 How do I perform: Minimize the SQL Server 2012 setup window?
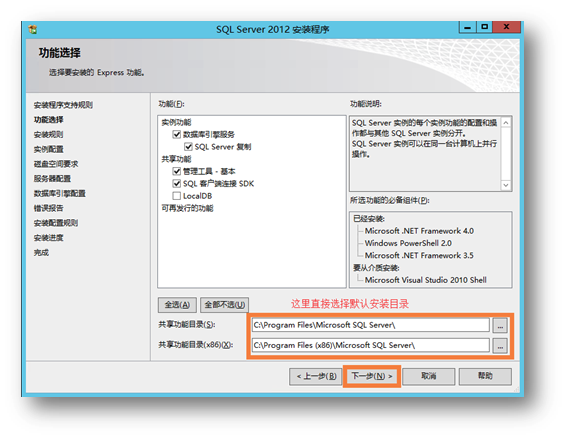pyautogui.click(x=468, y=27)
